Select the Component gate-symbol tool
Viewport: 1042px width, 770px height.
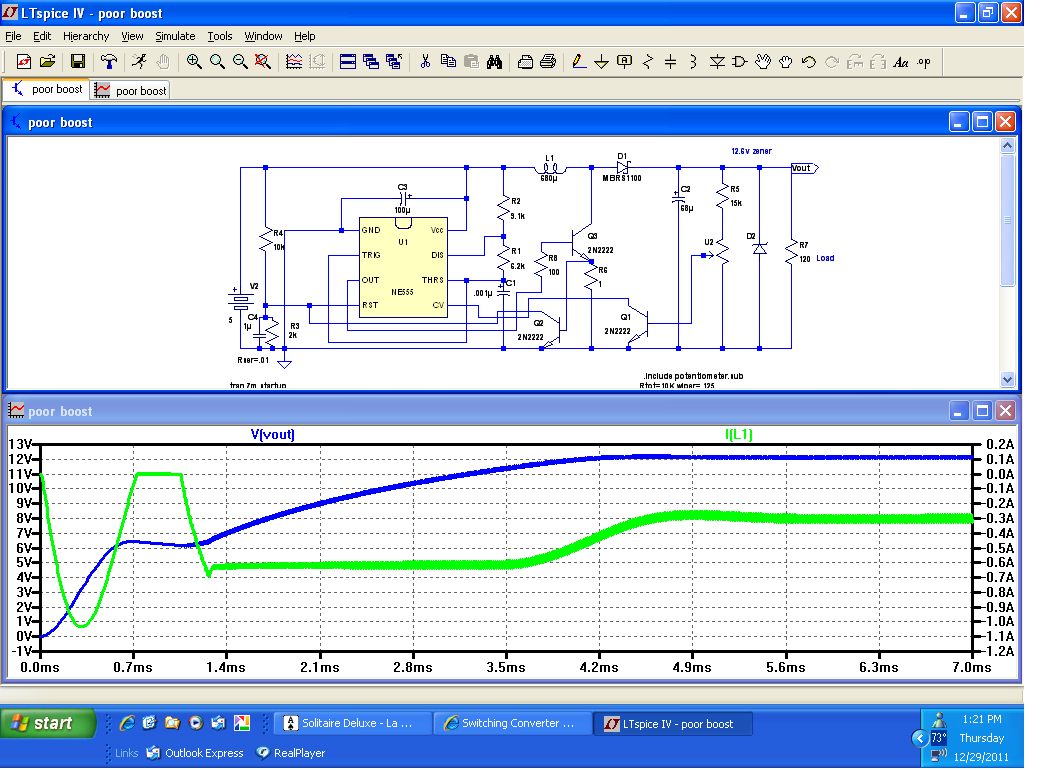(740, 62)
